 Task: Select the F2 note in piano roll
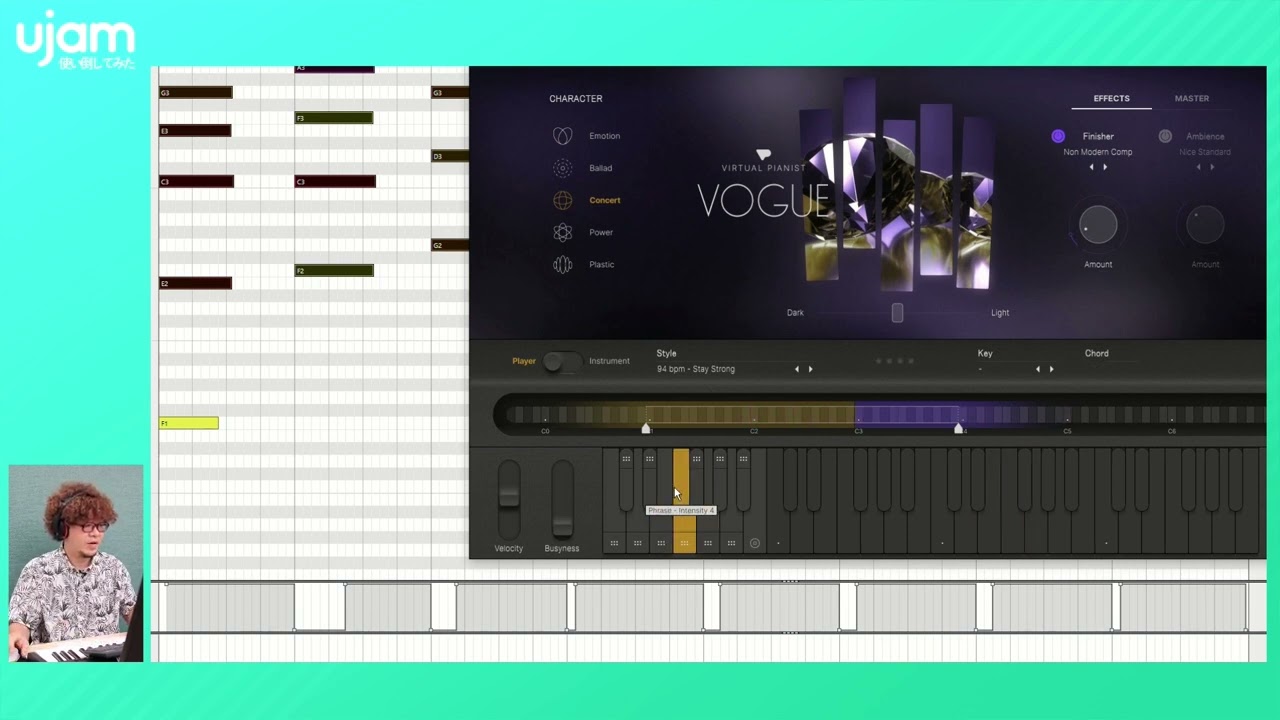[334, 270]
